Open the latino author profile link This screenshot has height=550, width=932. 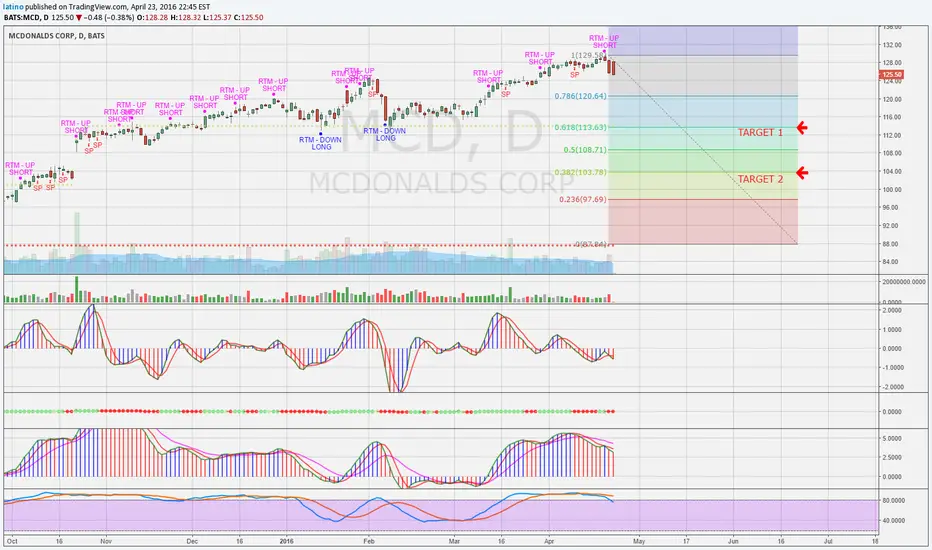[x=14, y=7]
